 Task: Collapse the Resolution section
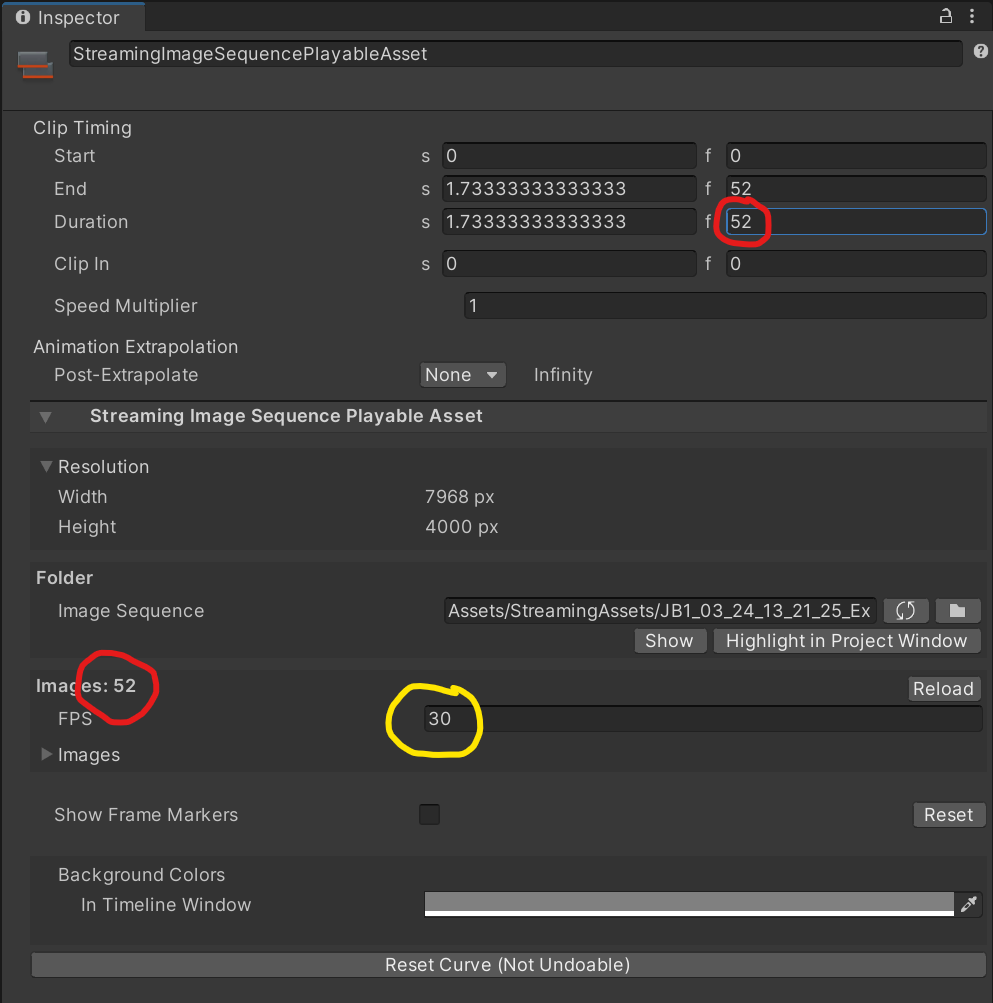pos(46,467)
